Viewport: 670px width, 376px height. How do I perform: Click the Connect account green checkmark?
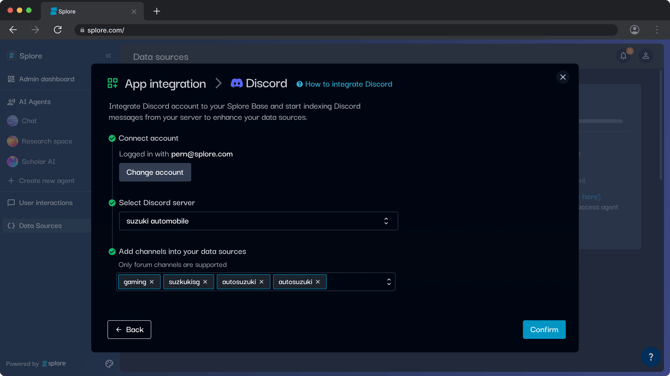click(x=112, y=138)
